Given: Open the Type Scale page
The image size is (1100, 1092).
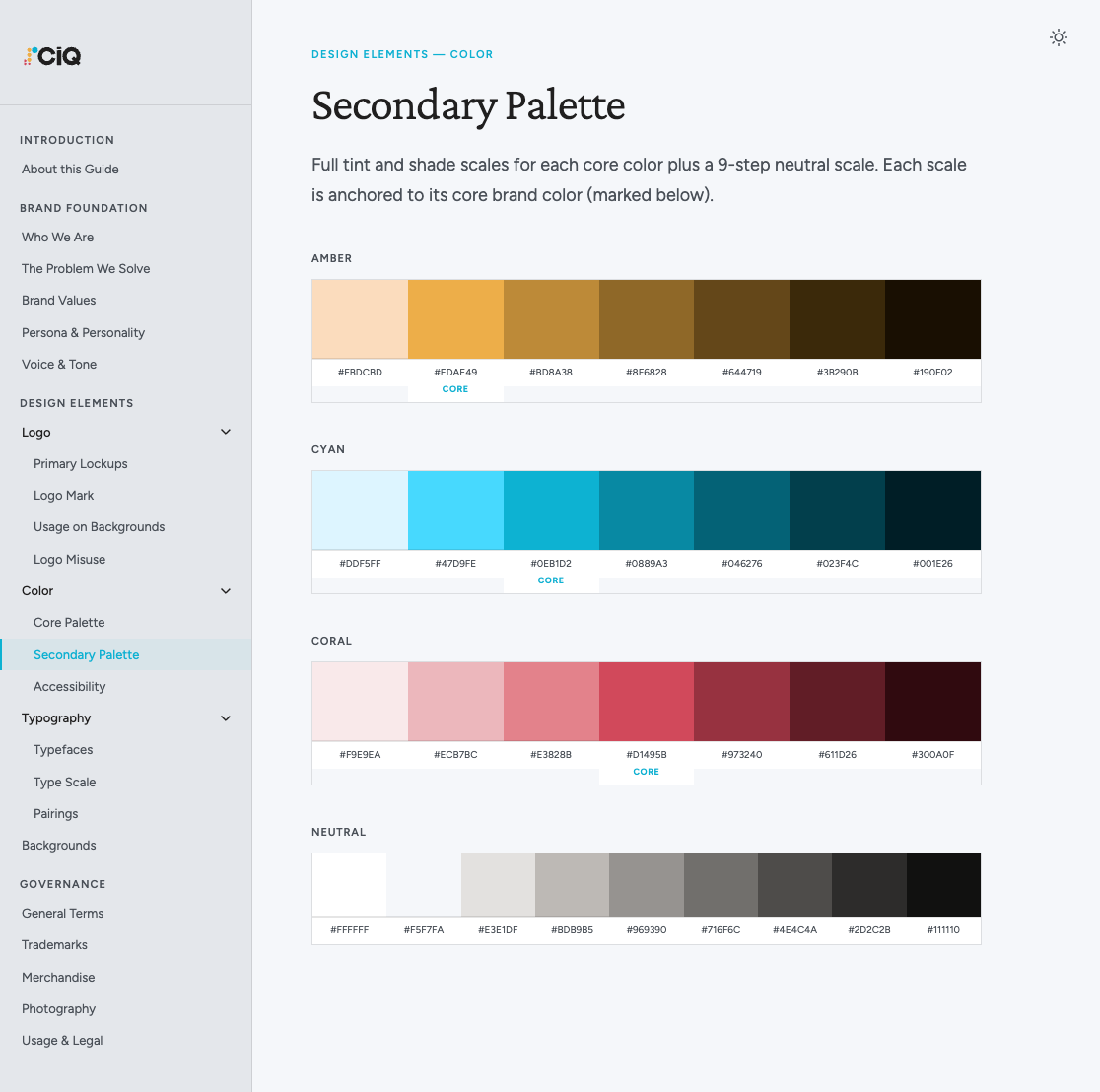Looking at the screenshot, I should click(x=64, y=782).
